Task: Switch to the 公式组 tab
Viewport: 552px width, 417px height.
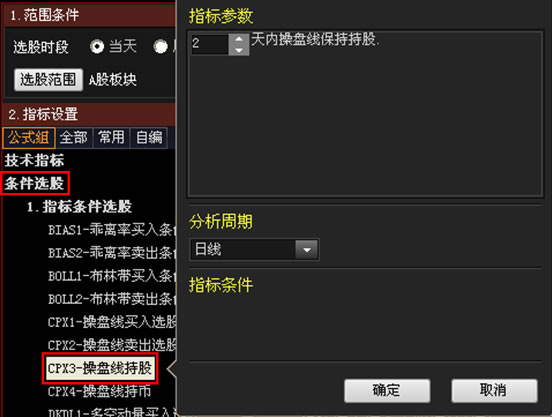Action: (x=29, y=138)
